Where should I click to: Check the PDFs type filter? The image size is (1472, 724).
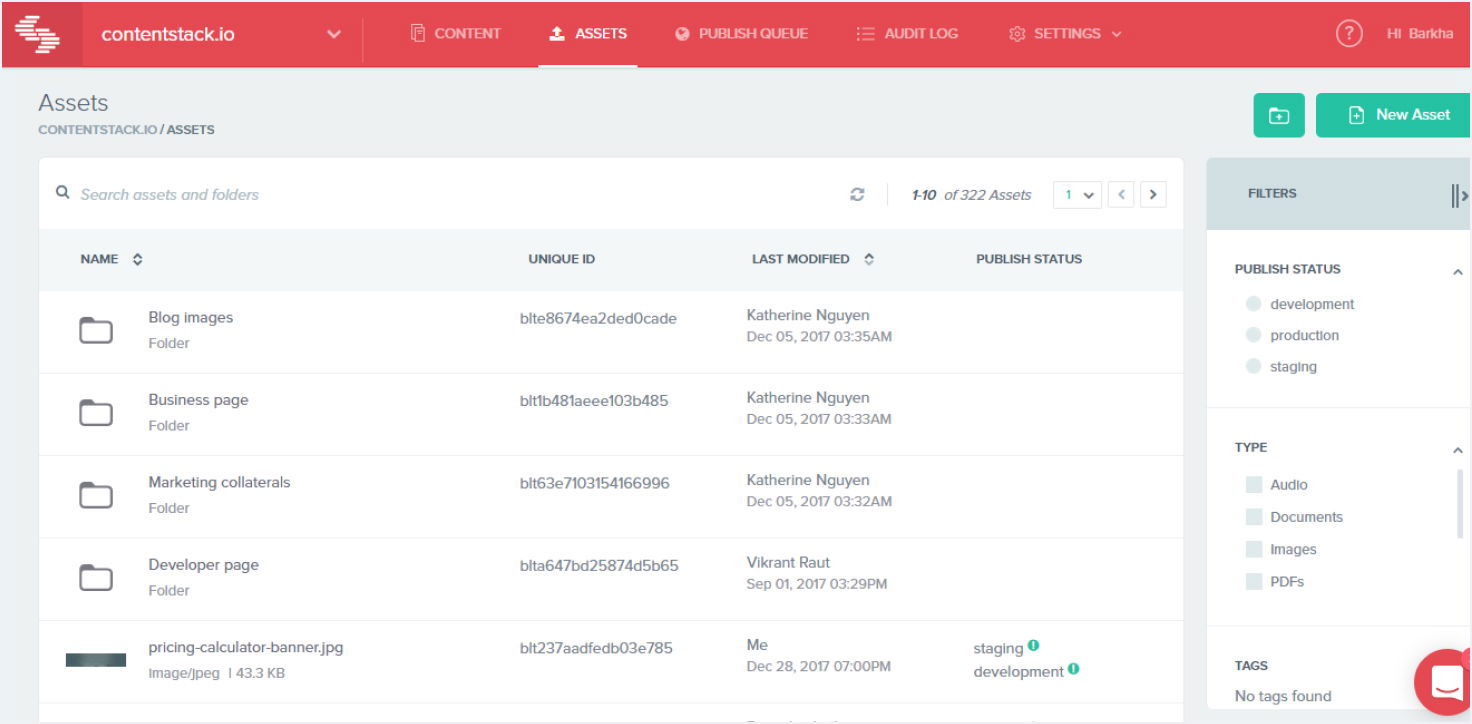click(x=1254, y=582)
